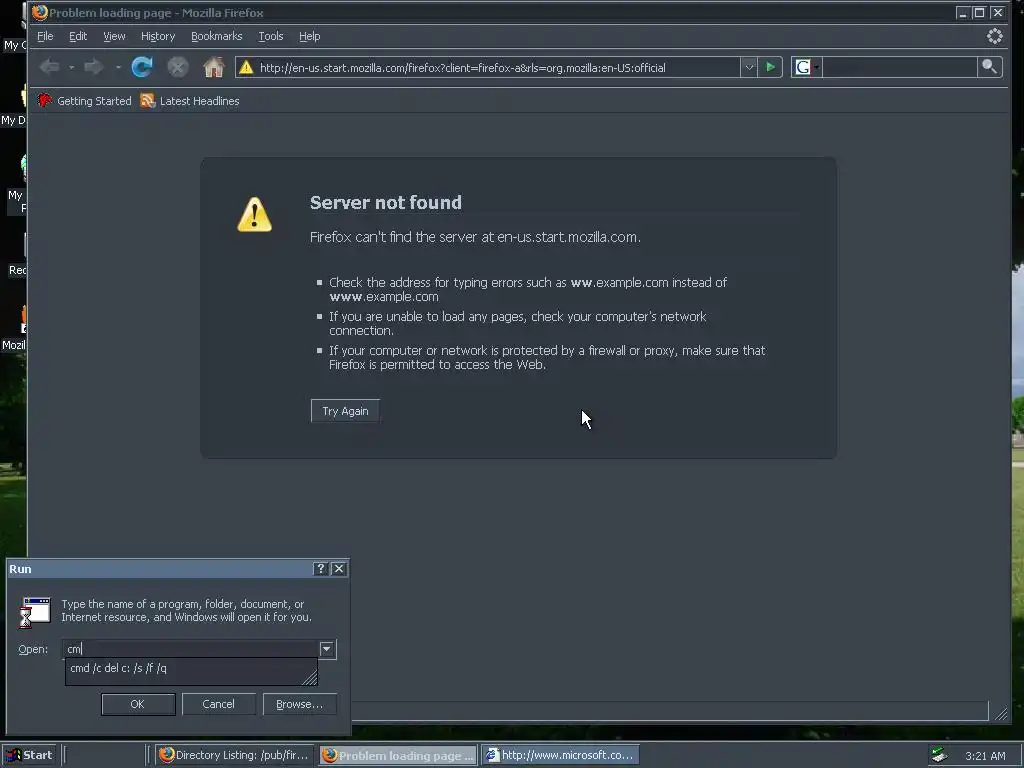Open the Edit menu

78,37
